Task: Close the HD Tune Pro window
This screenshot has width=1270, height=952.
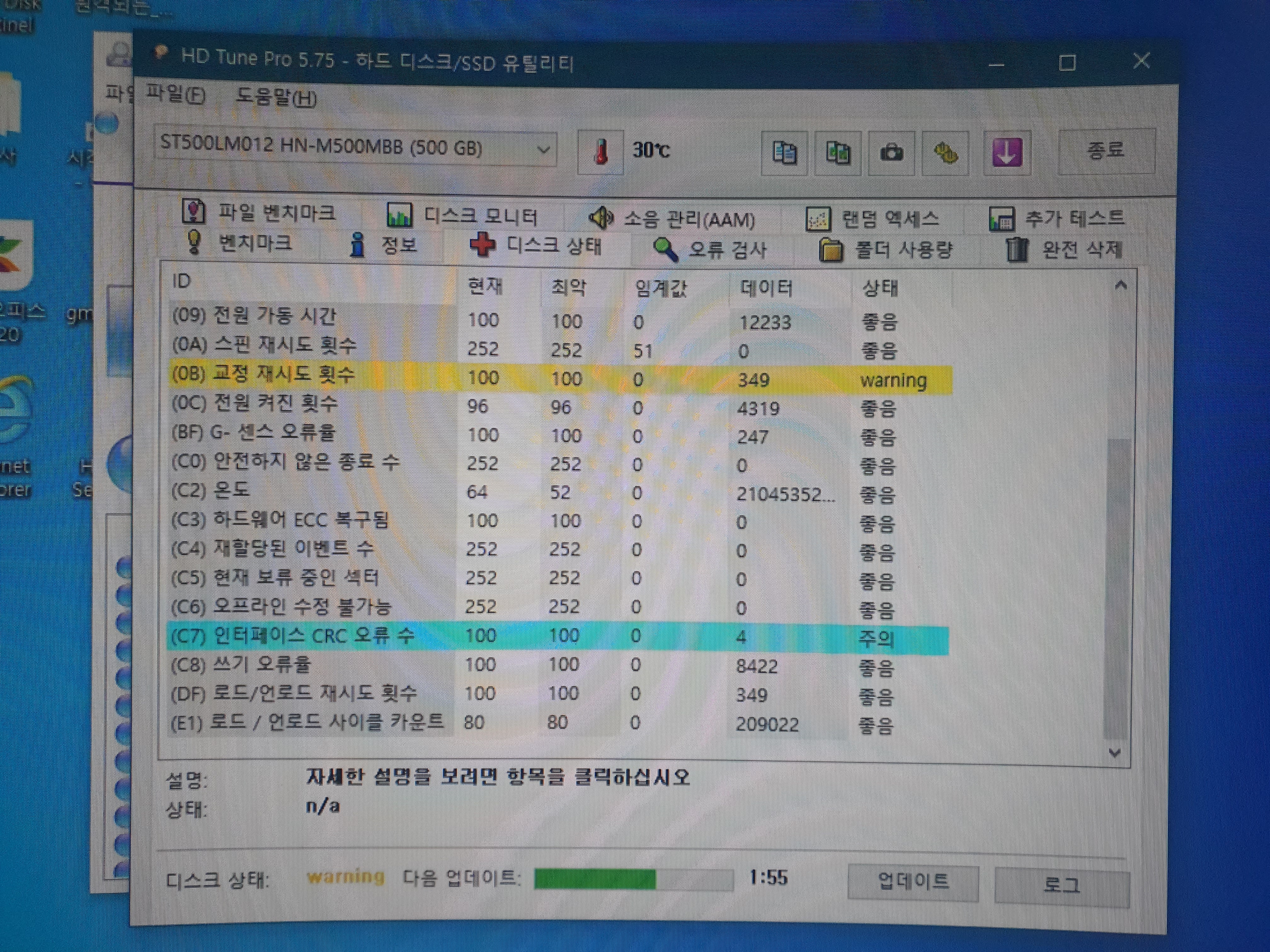Action: pyautogui.click(x=1142, y=61)
